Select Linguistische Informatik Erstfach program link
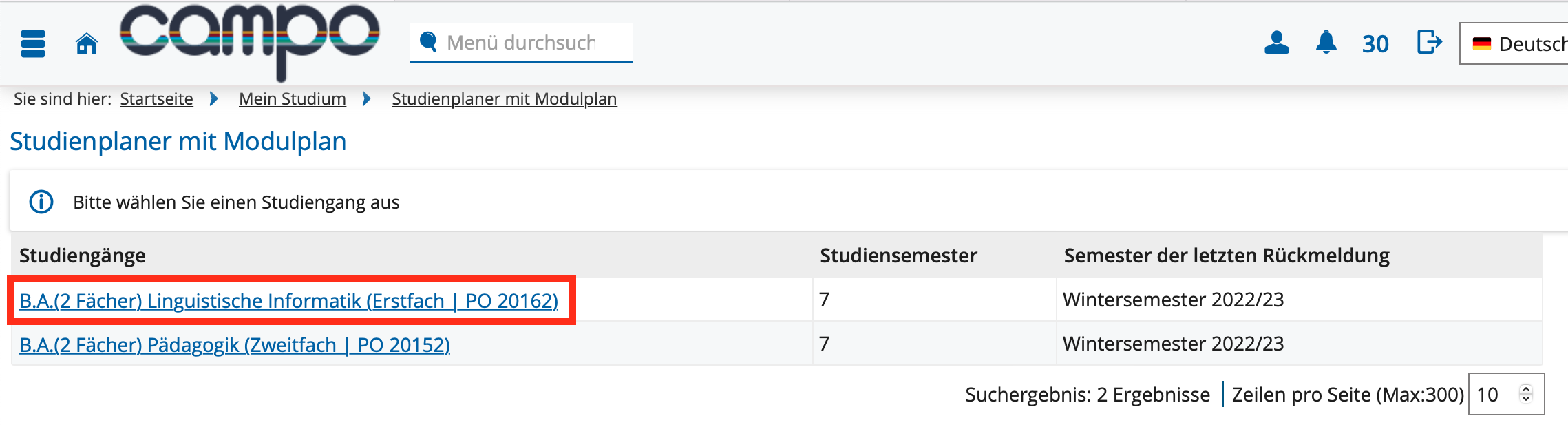This screenshot has height=427, width=1568. point(289,301)
